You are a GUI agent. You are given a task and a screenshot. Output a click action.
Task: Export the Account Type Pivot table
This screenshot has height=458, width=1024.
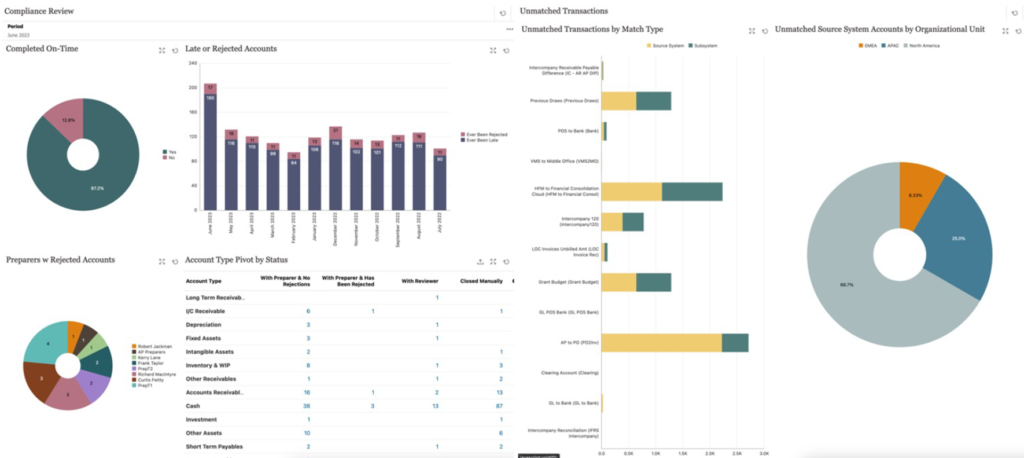coord(480,261)
